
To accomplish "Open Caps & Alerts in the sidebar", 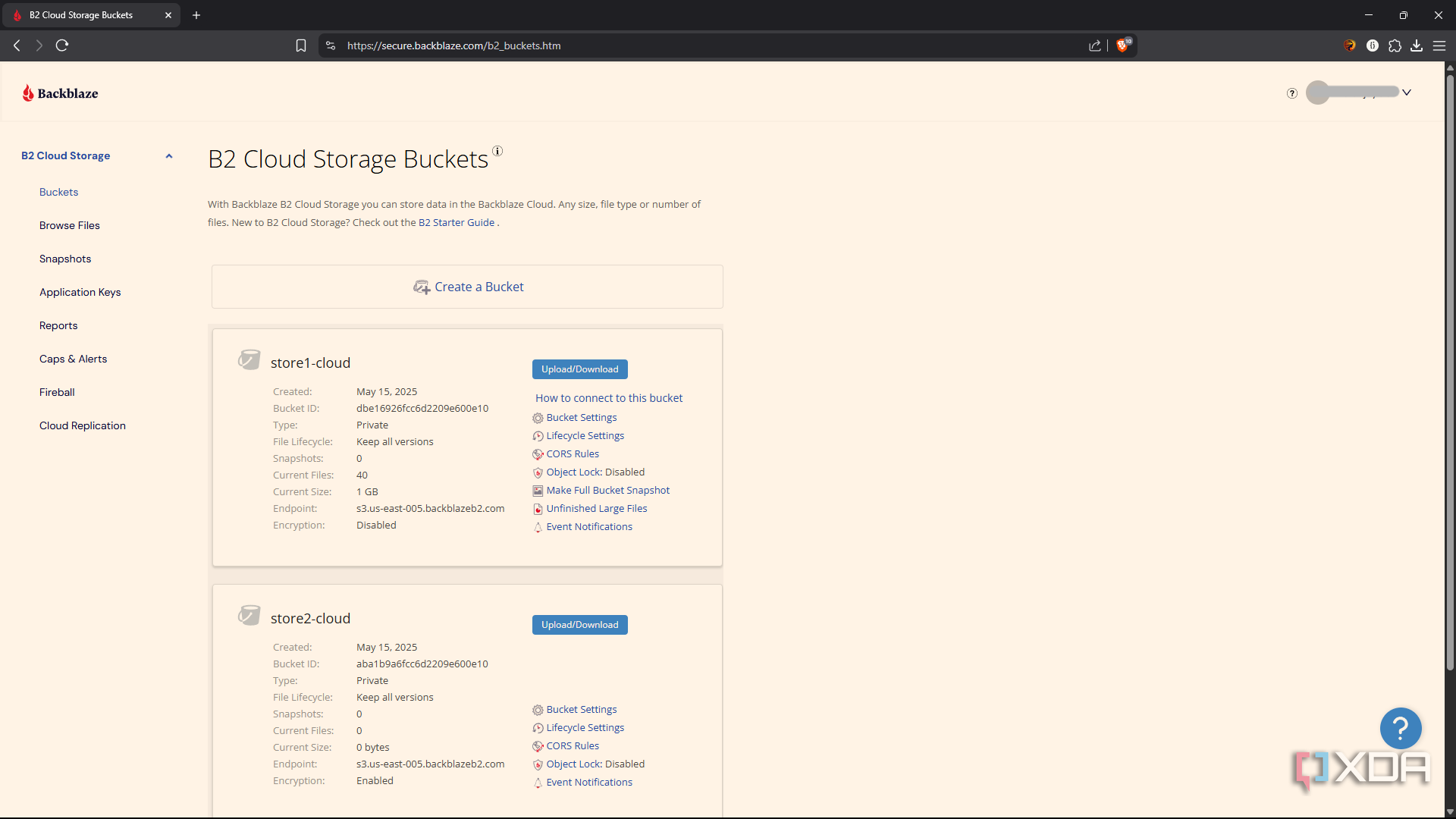I will point(74,359).
